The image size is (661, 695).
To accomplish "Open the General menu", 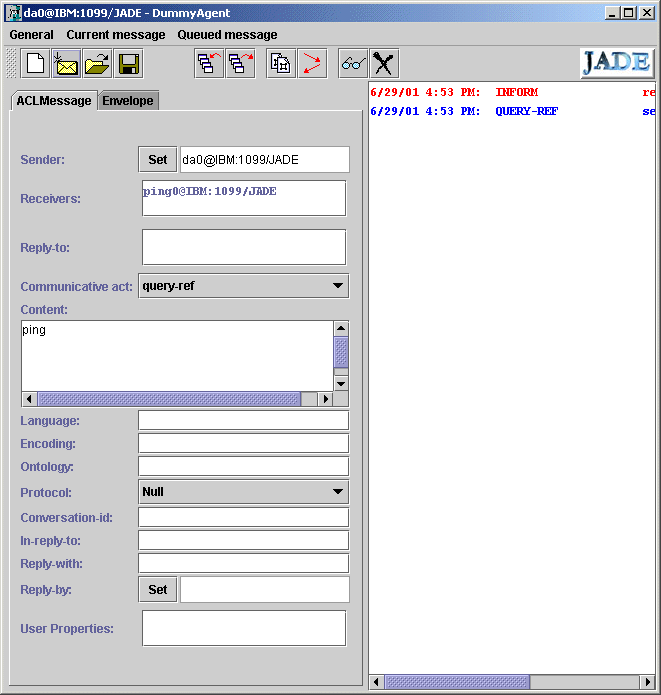I will (x=32, y=35).
